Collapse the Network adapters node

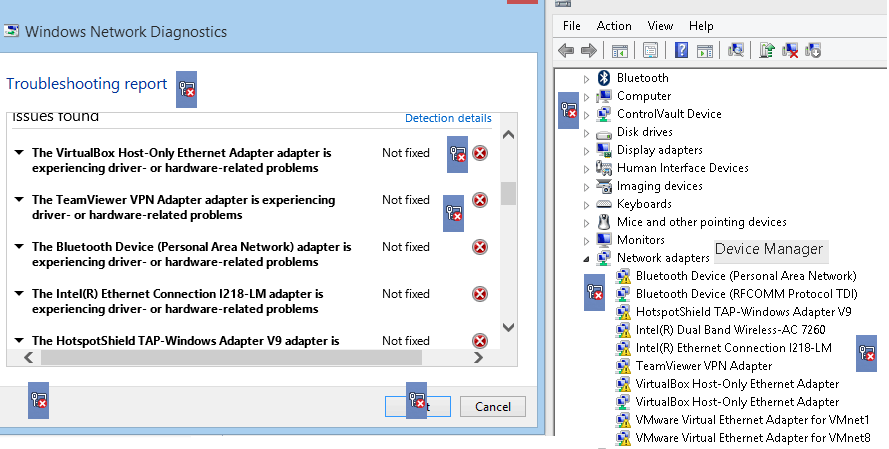click(587, 260)
